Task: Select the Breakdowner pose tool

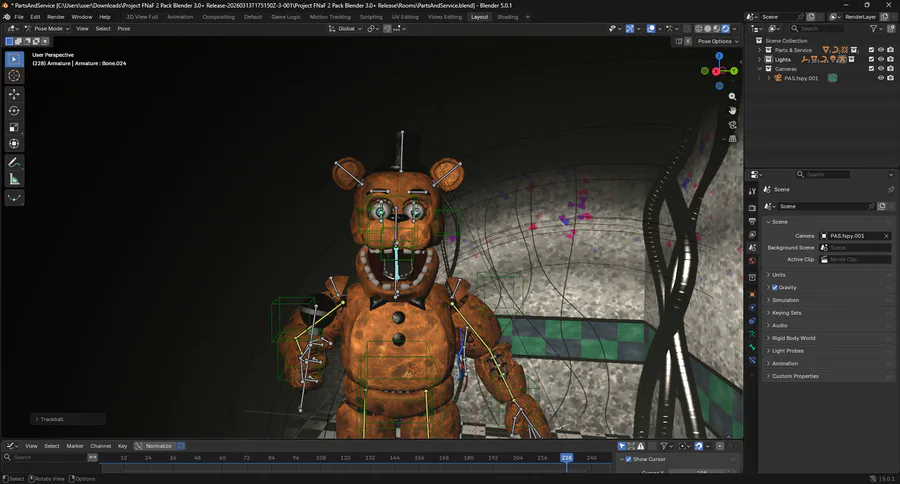Action: pos(14,198)
